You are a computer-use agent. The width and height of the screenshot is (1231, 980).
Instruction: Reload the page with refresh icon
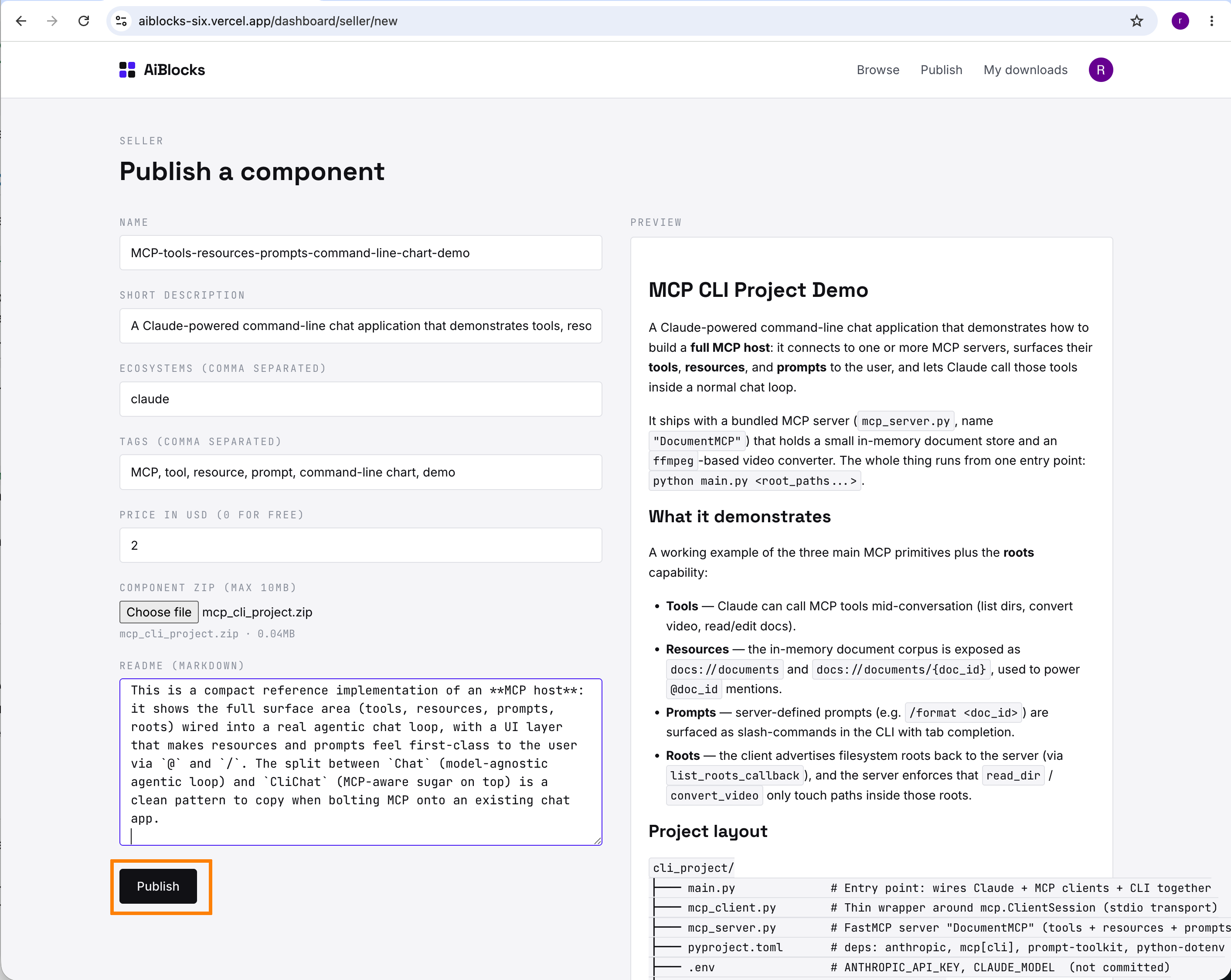click(84, 21)
